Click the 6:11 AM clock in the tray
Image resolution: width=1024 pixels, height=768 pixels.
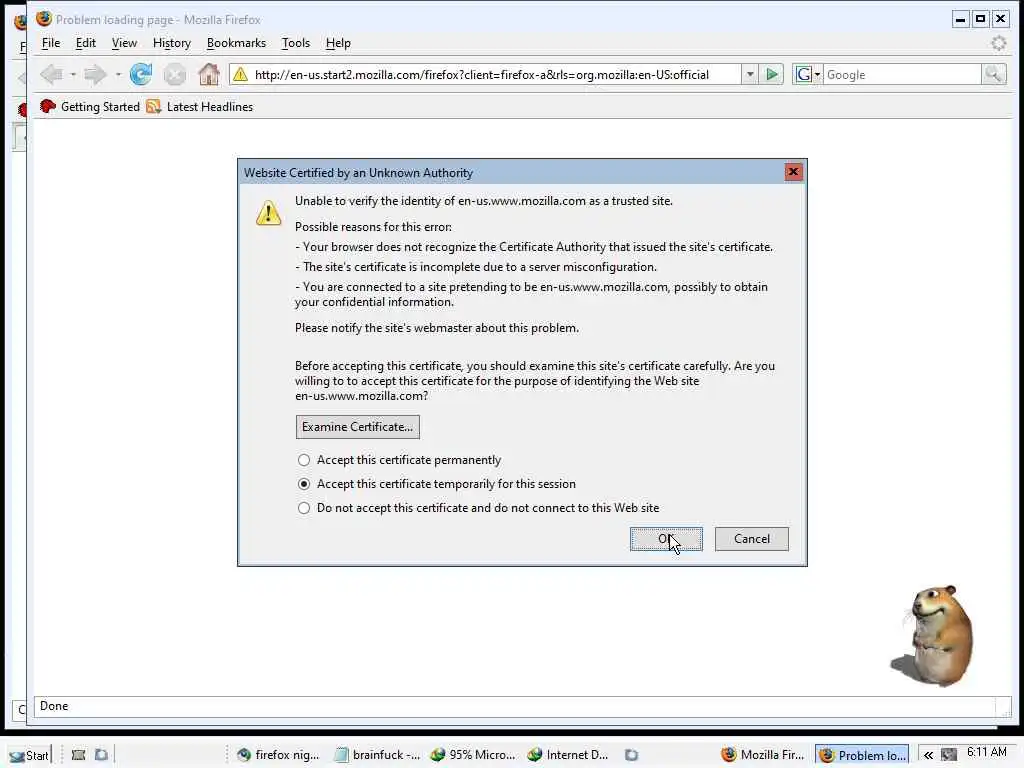(x=987, y=752)
